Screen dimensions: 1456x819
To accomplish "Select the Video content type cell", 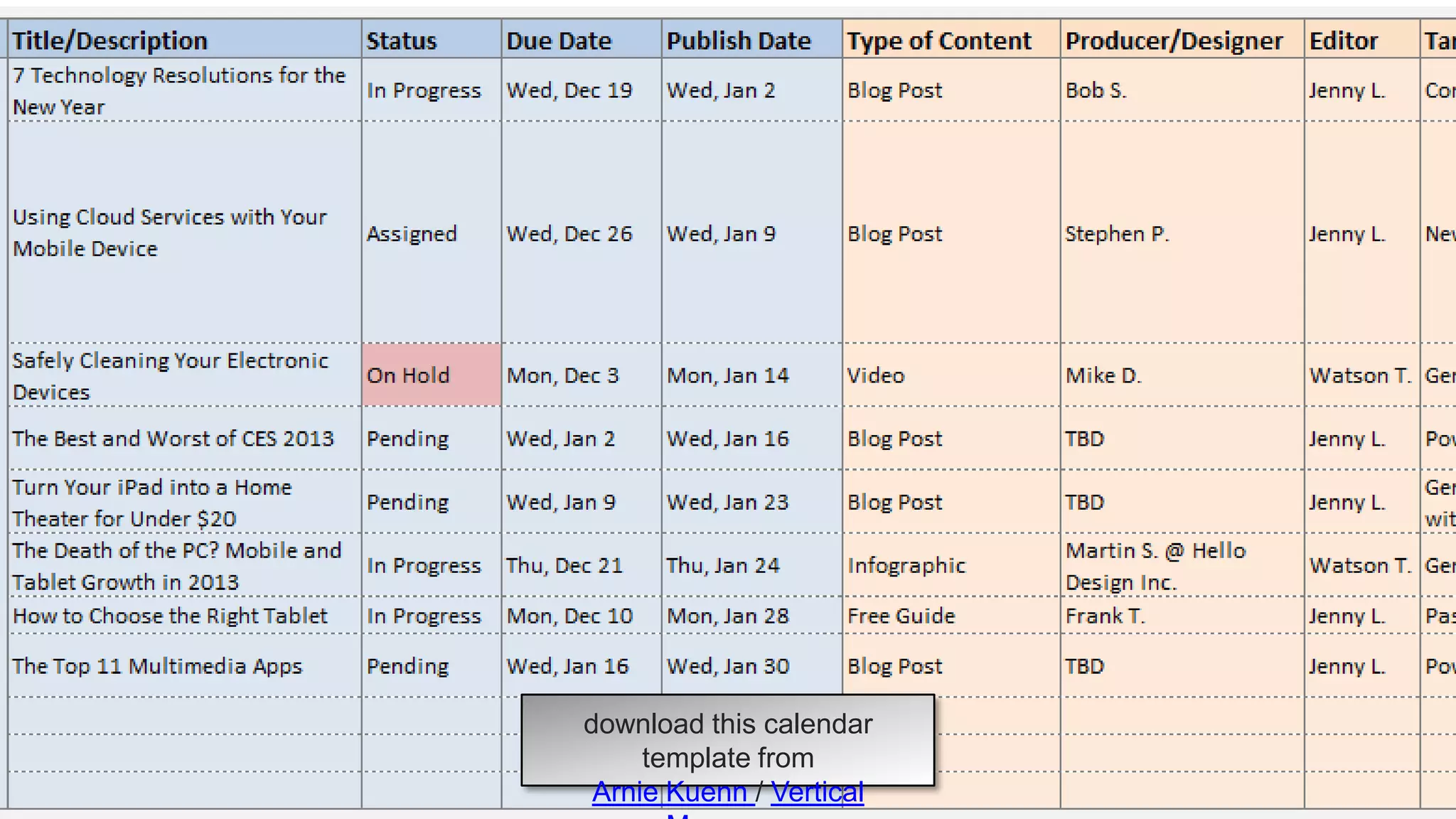I will (876, 375).
